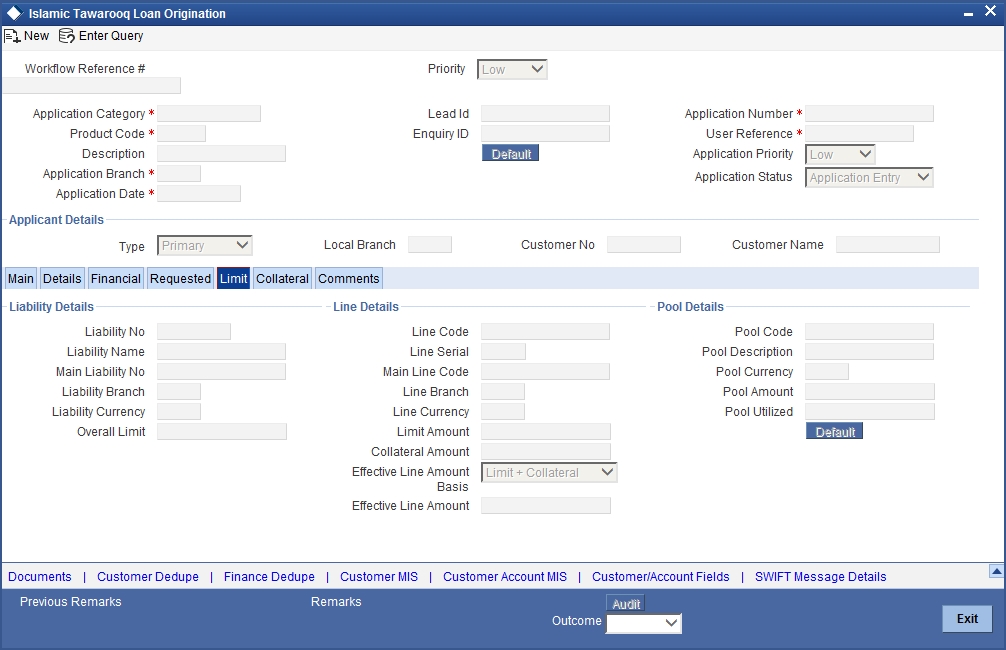This screenshot has width=1006, height=650.
Task: Click the Local Branch field
Action: pyautogui.click(x=430, y=244)
